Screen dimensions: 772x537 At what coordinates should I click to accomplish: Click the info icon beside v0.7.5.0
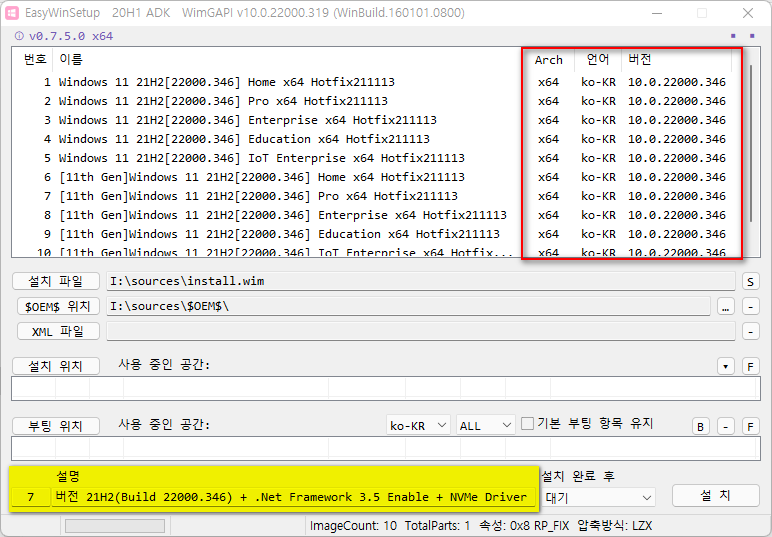click(x=19, y=36)
